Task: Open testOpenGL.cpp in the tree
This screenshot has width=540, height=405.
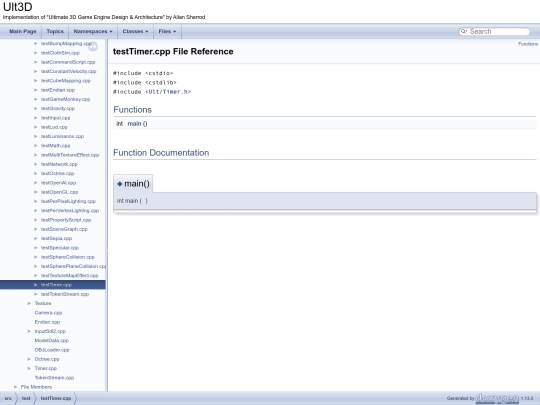Action: pyautogui.click(x=60, y=192)
